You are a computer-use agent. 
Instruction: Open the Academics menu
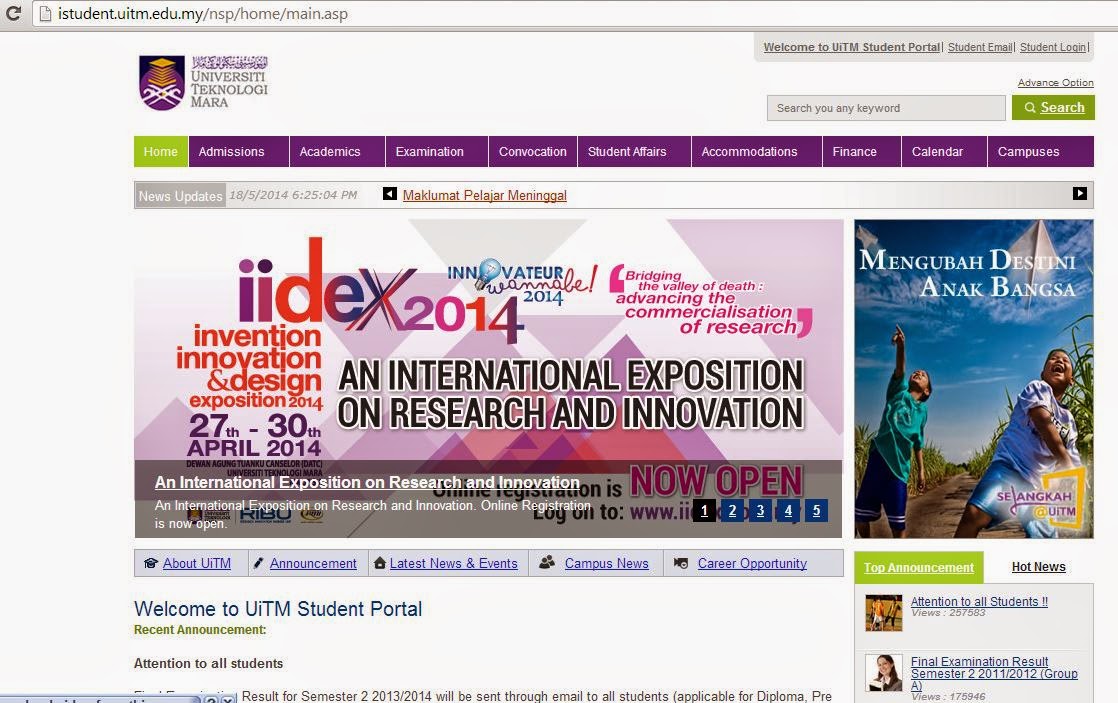pos(337,152)
